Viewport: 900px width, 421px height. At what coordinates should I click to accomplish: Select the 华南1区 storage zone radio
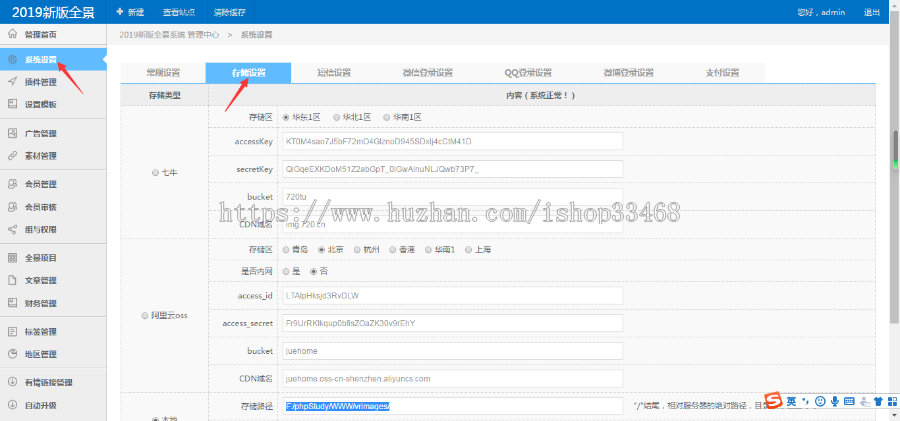point(386,117)
